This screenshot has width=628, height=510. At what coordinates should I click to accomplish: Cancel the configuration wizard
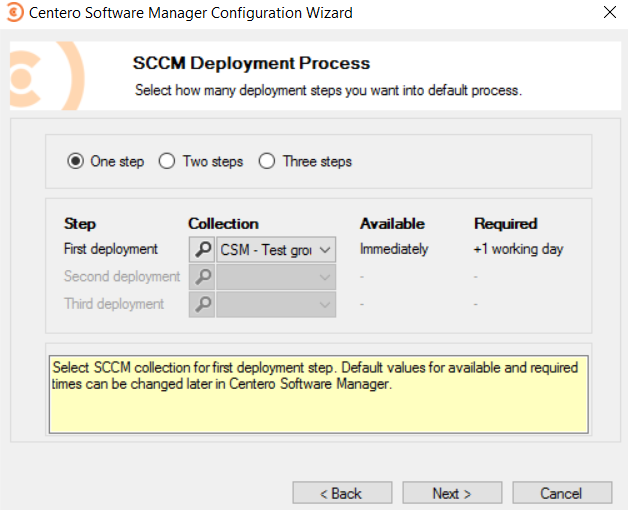pyautogui.click(x=561, y=493)
